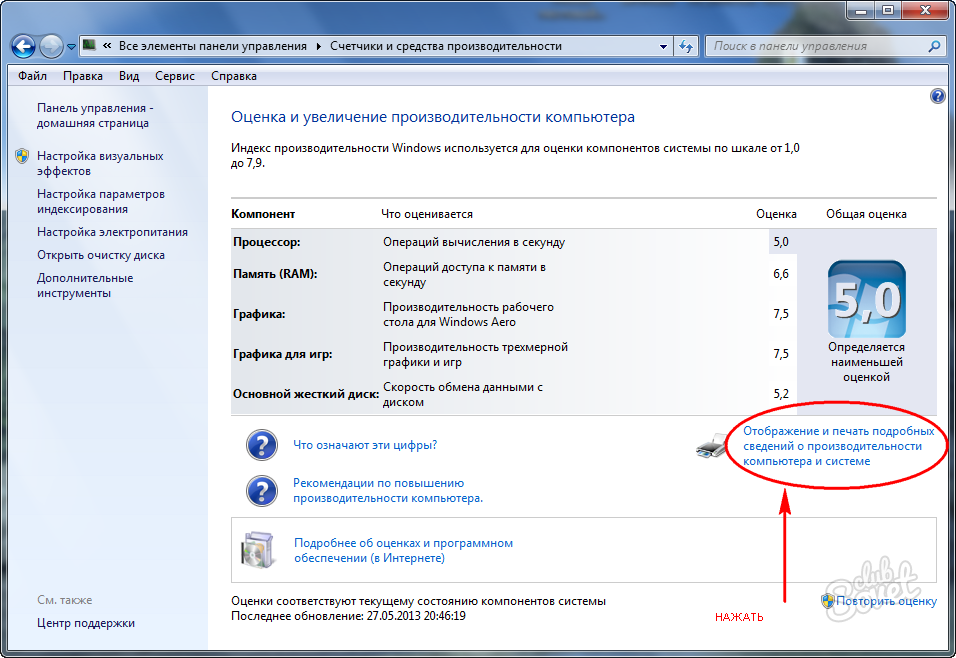Go to 'Панель управления - домашняя страница'
The image size is (956, 658).
(95, 115)
